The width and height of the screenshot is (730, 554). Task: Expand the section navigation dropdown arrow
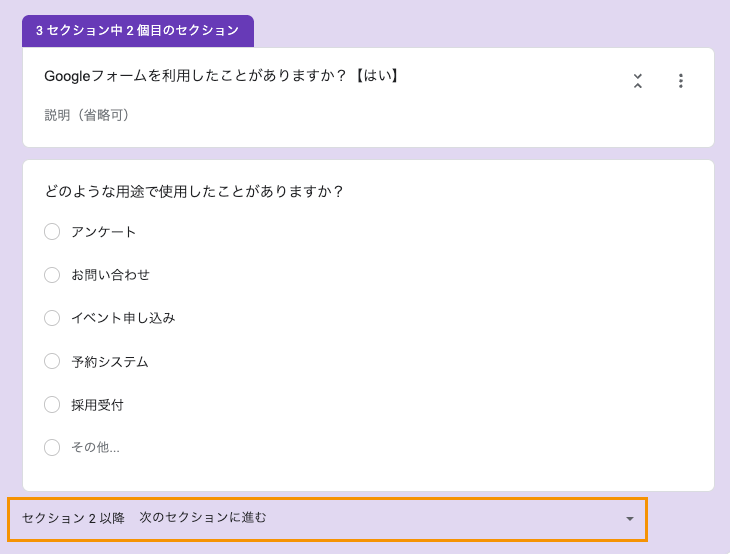pyautogui.click(x=629, y=519)
